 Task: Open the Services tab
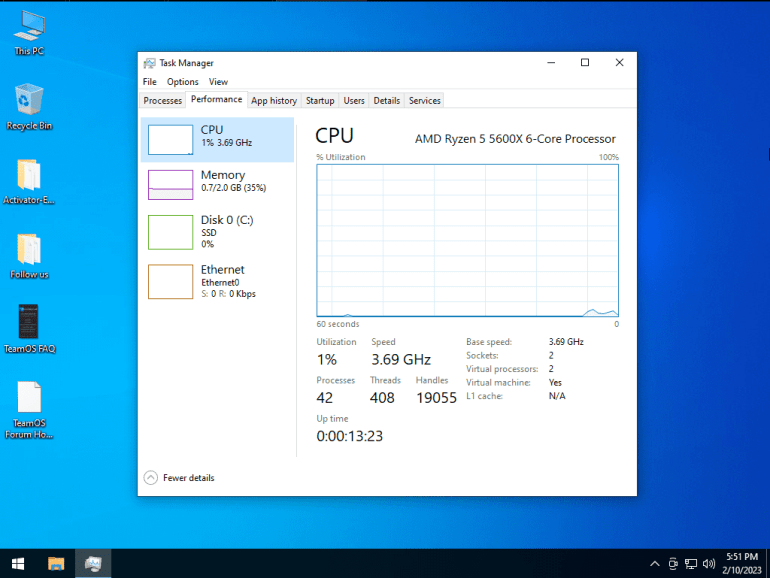(x=425, y=101)
